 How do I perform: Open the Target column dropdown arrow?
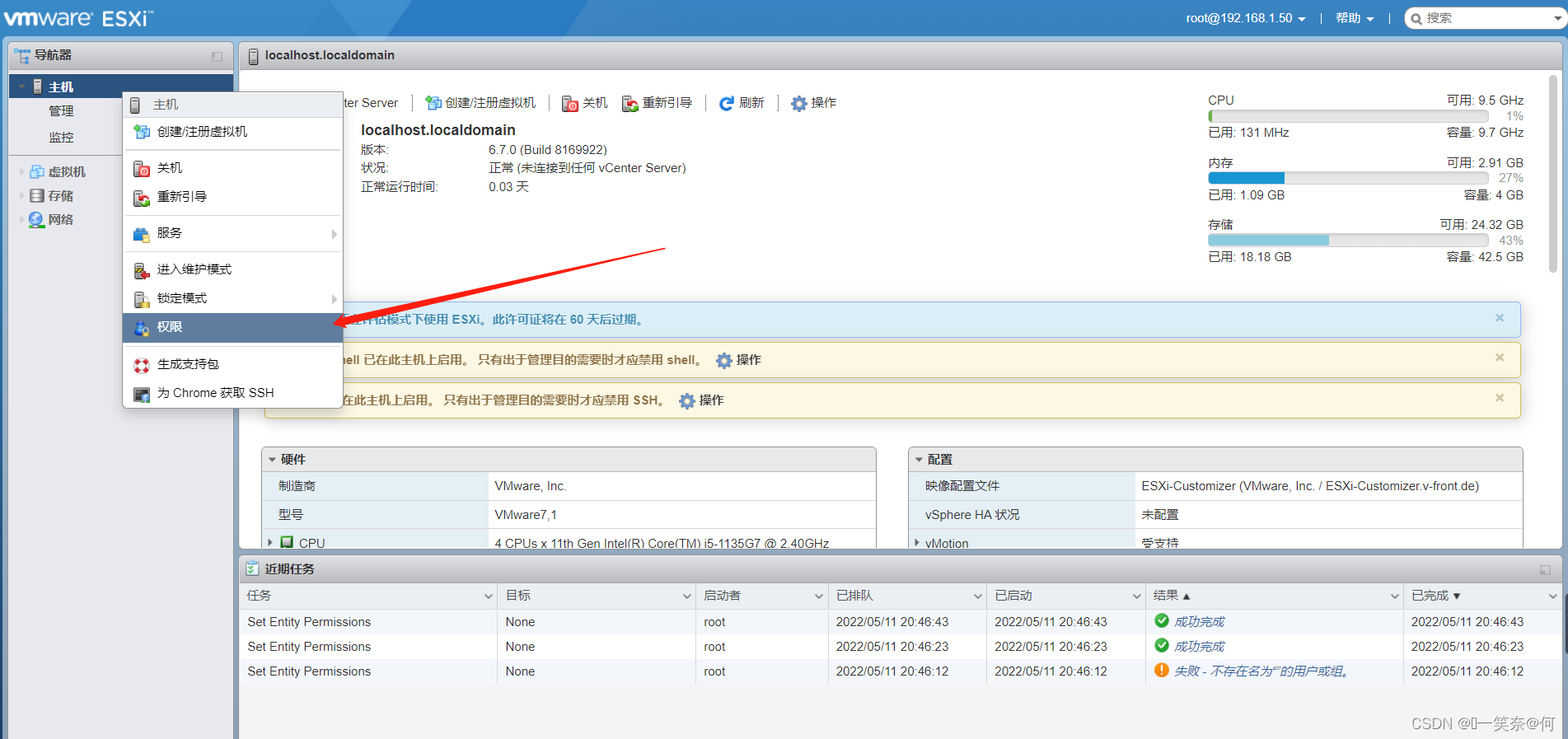[x=686, y=596]
